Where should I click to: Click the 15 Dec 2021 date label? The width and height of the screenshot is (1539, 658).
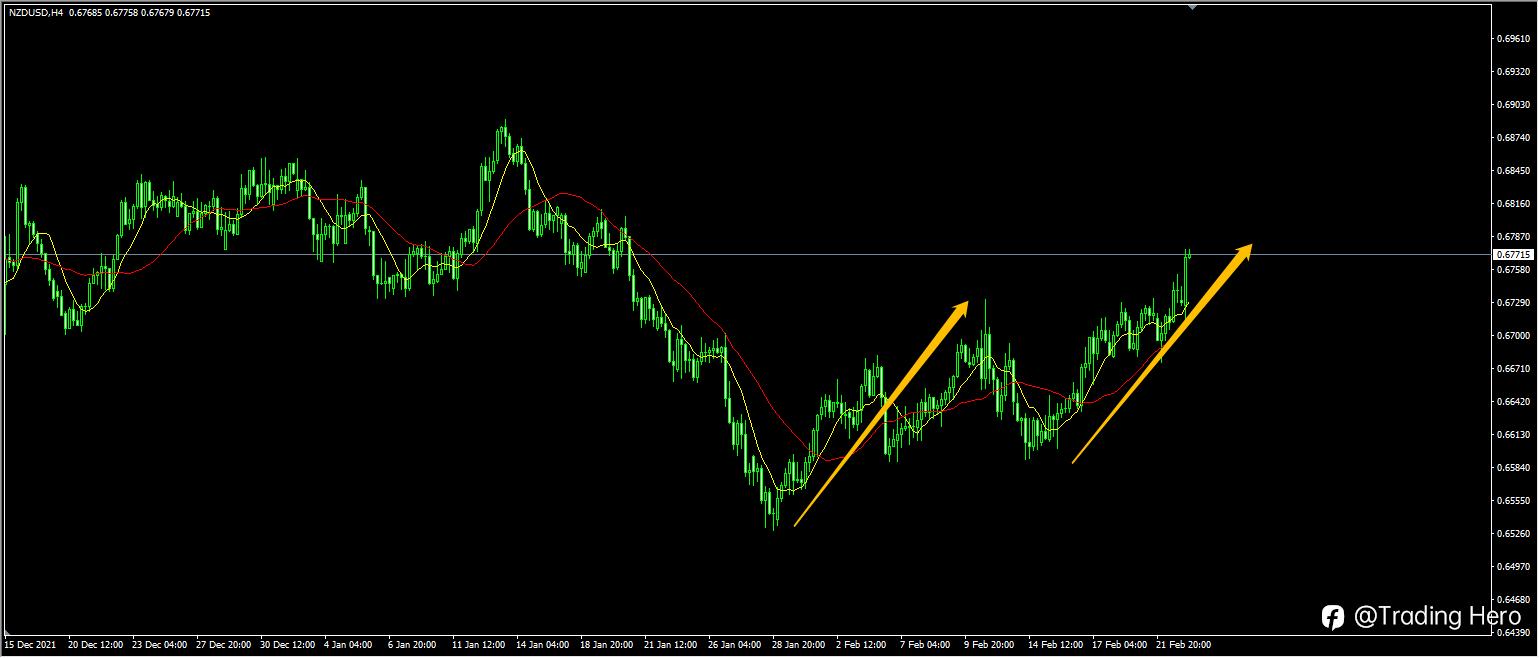click(x=29, y=645)
